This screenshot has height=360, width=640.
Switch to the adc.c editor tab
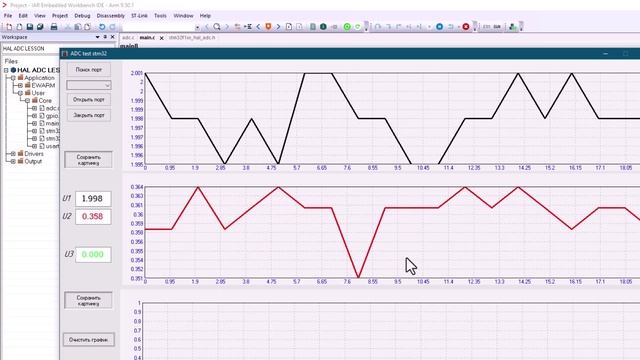pos(128,38)
